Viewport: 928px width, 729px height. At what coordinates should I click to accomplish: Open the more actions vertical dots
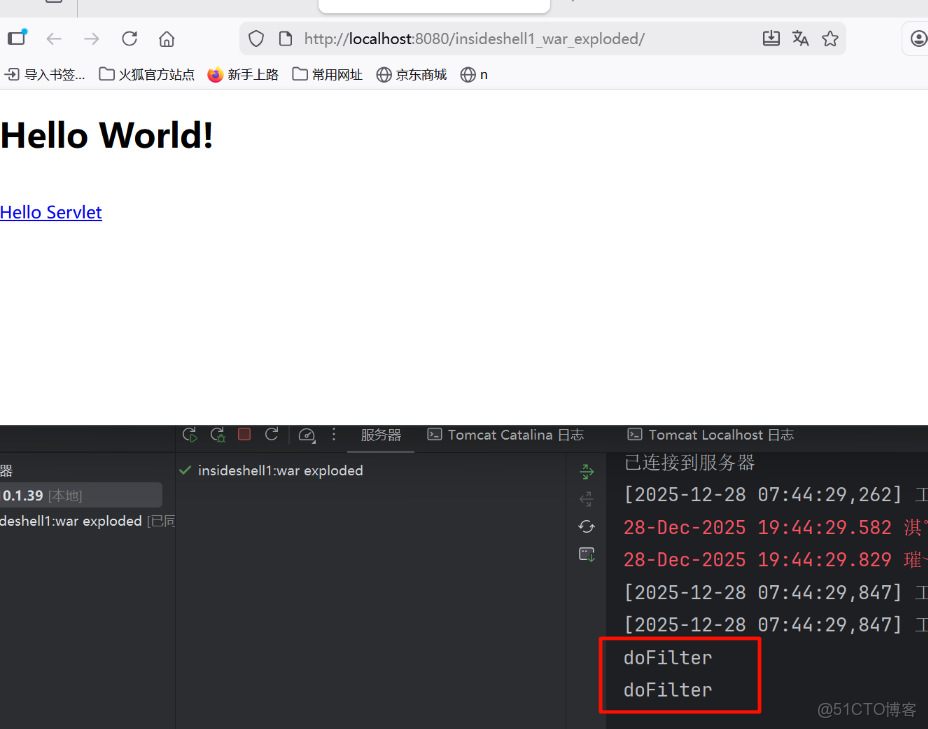334,435
